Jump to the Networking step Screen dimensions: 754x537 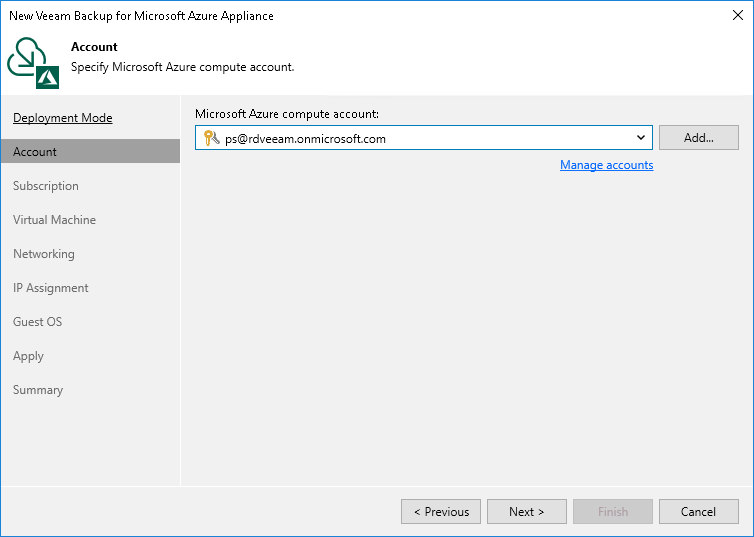(x=44, y=254)
